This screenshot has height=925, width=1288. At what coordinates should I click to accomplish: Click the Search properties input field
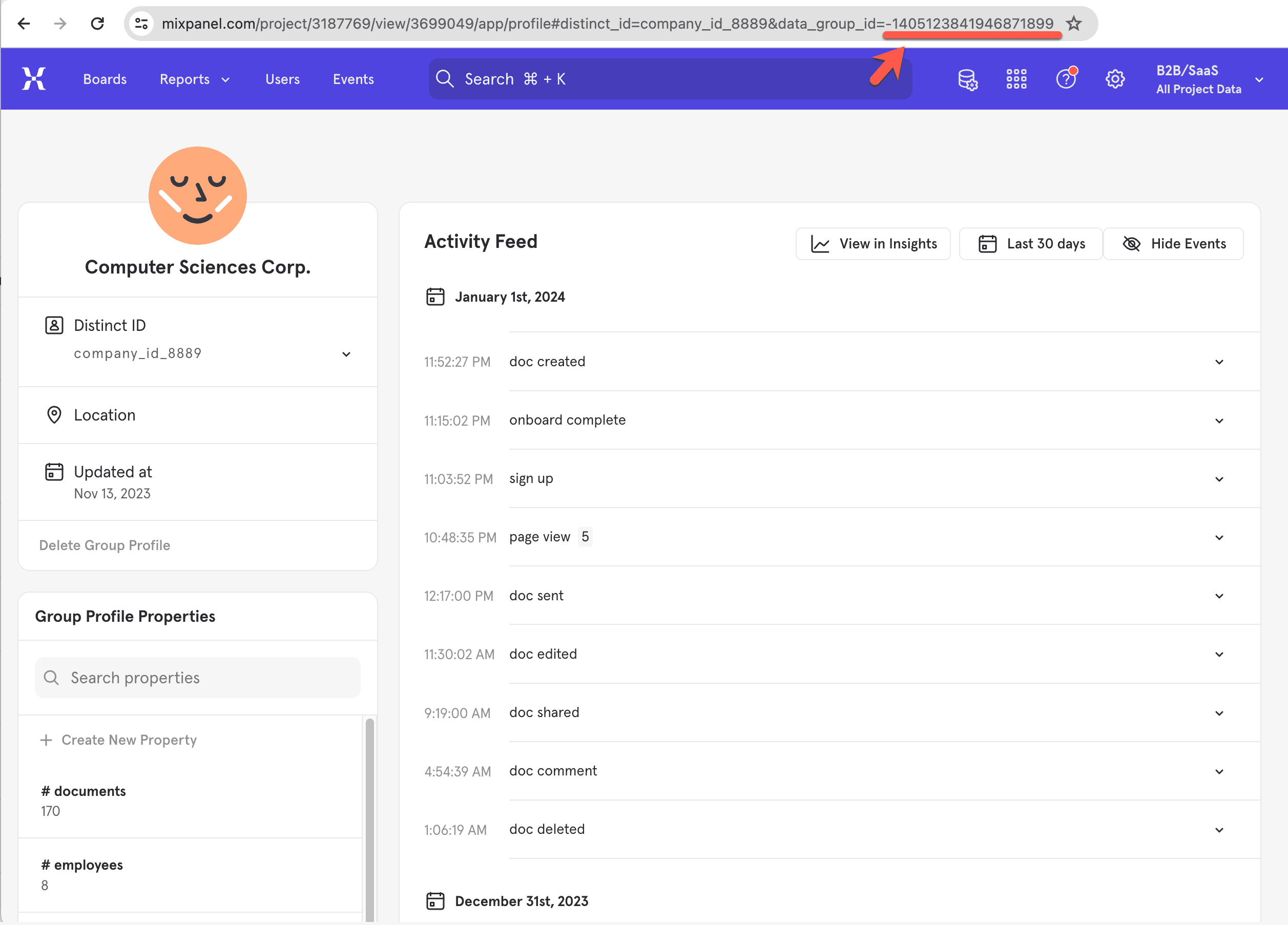[198, 678]
